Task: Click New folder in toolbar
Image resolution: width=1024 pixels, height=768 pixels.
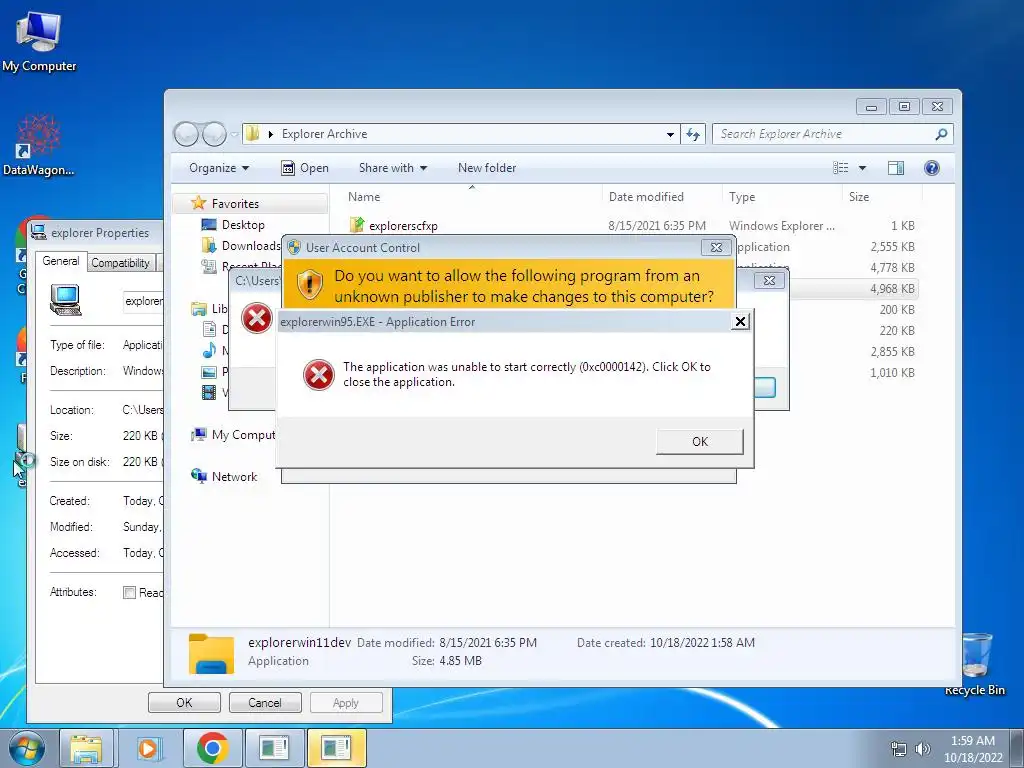Action: pos(487,168)
